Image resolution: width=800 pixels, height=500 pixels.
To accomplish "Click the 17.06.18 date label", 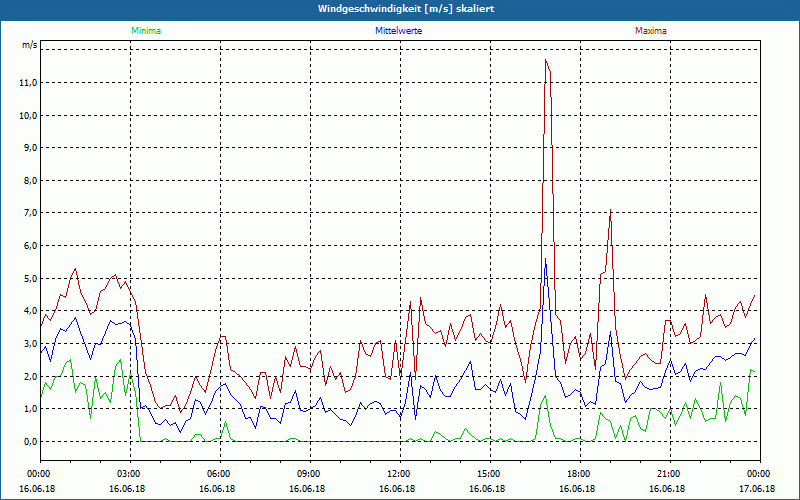I will point(757,489).
